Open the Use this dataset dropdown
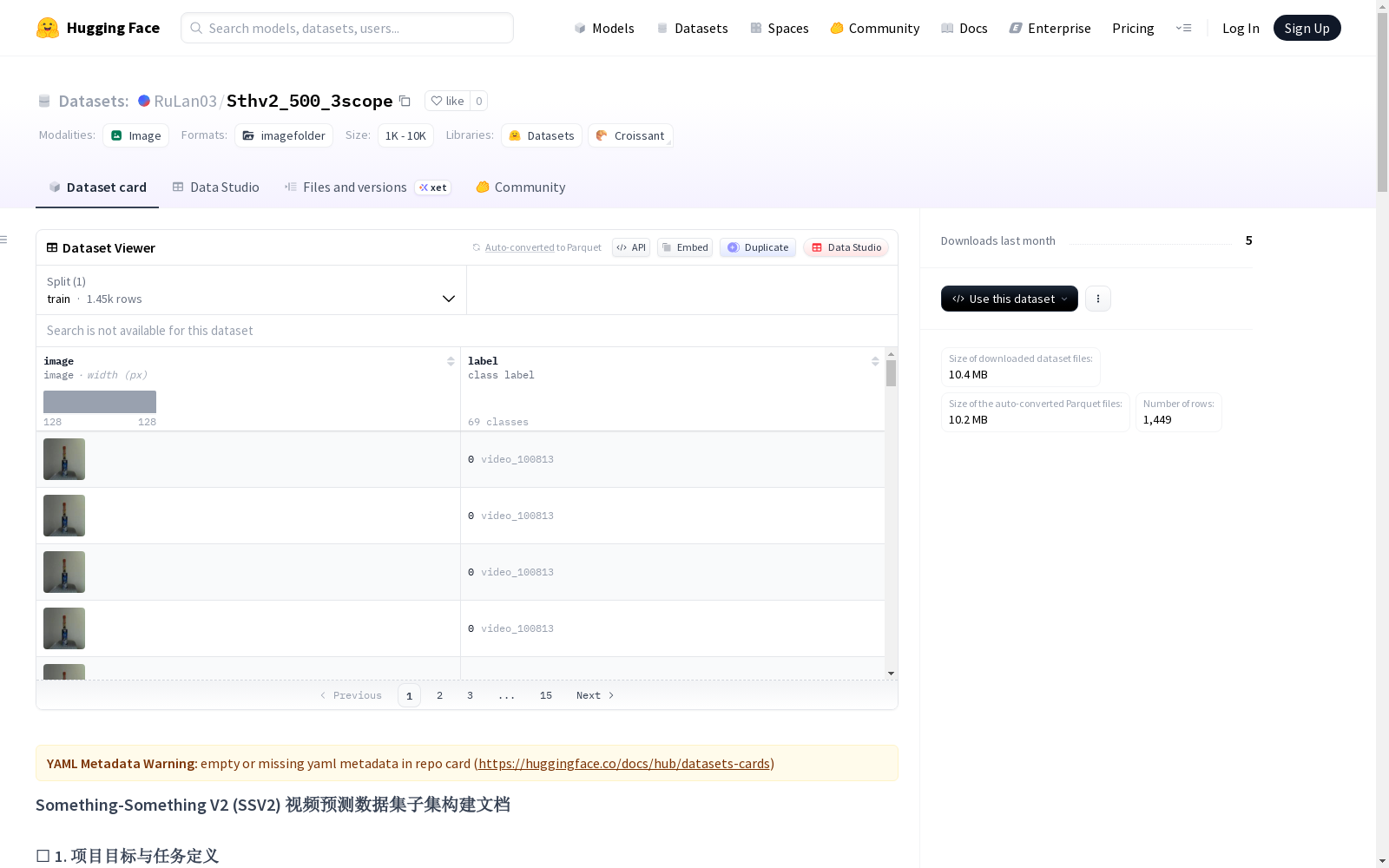 pos(1010,299)
